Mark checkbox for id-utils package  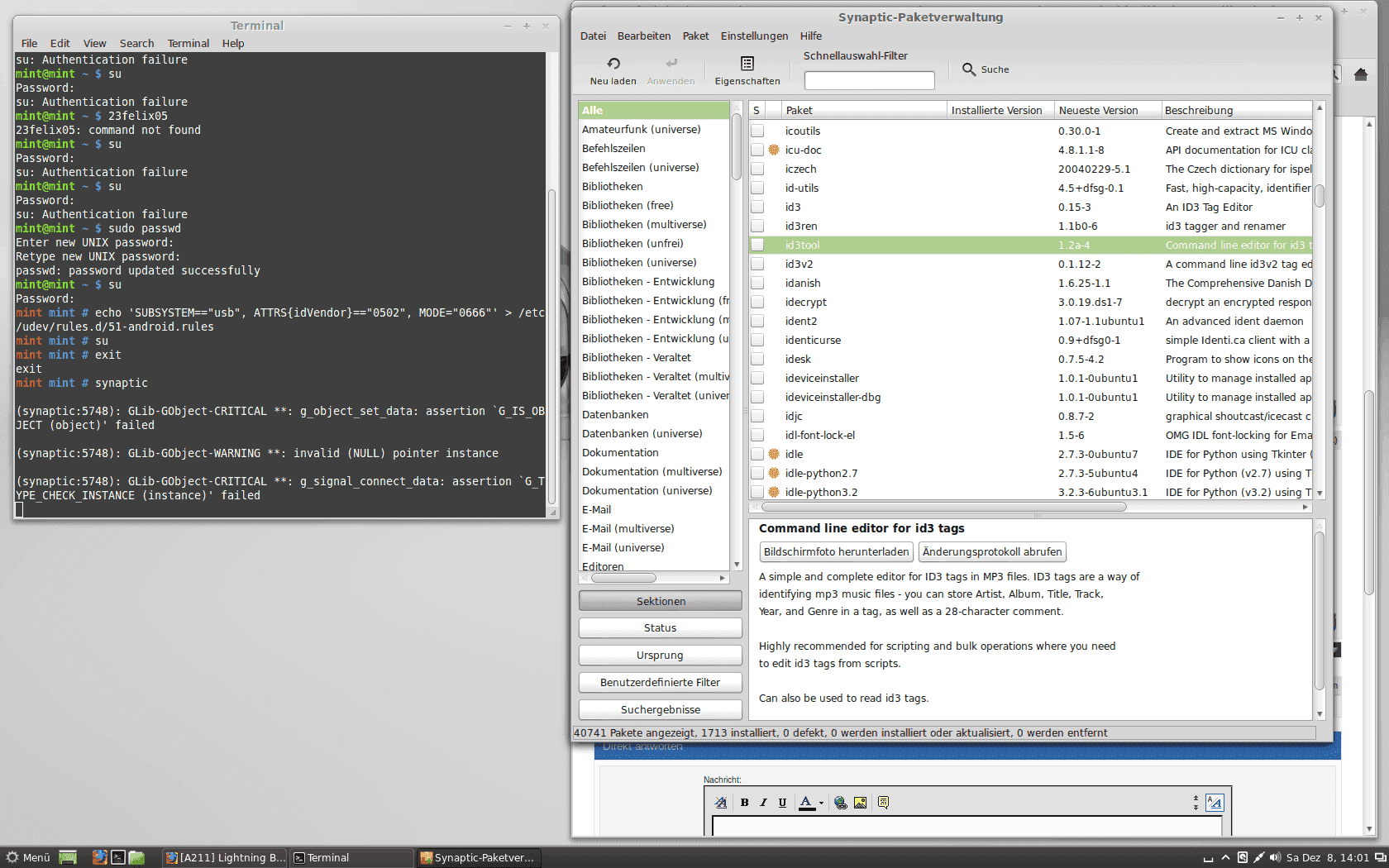(757, 188)
